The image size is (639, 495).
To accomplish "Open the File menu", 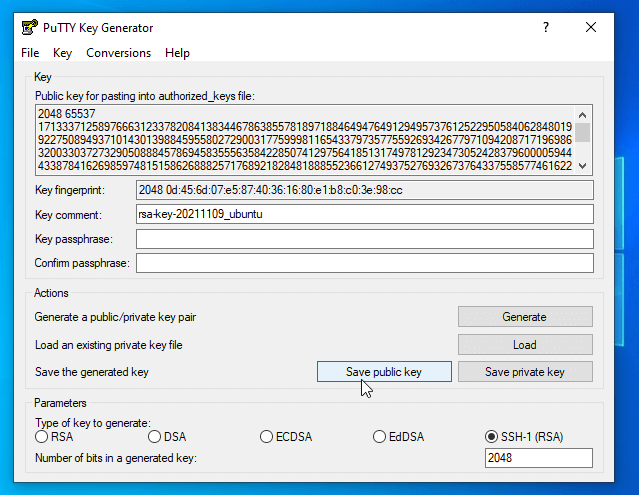I will [30, 53].
